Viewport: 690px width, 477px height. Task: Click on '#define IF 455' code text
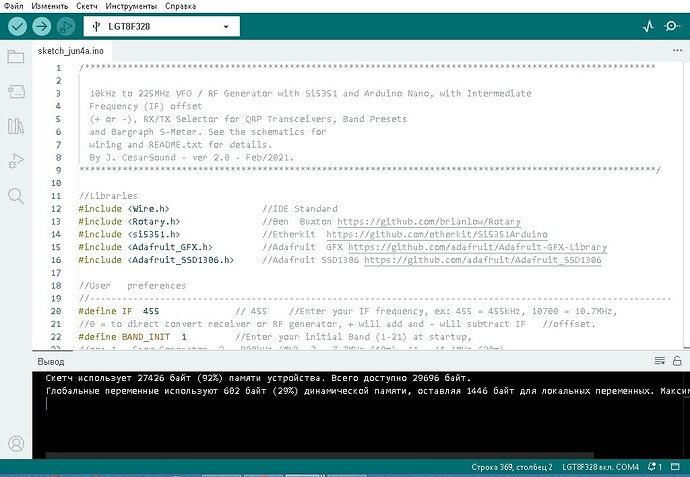[119, 311]
